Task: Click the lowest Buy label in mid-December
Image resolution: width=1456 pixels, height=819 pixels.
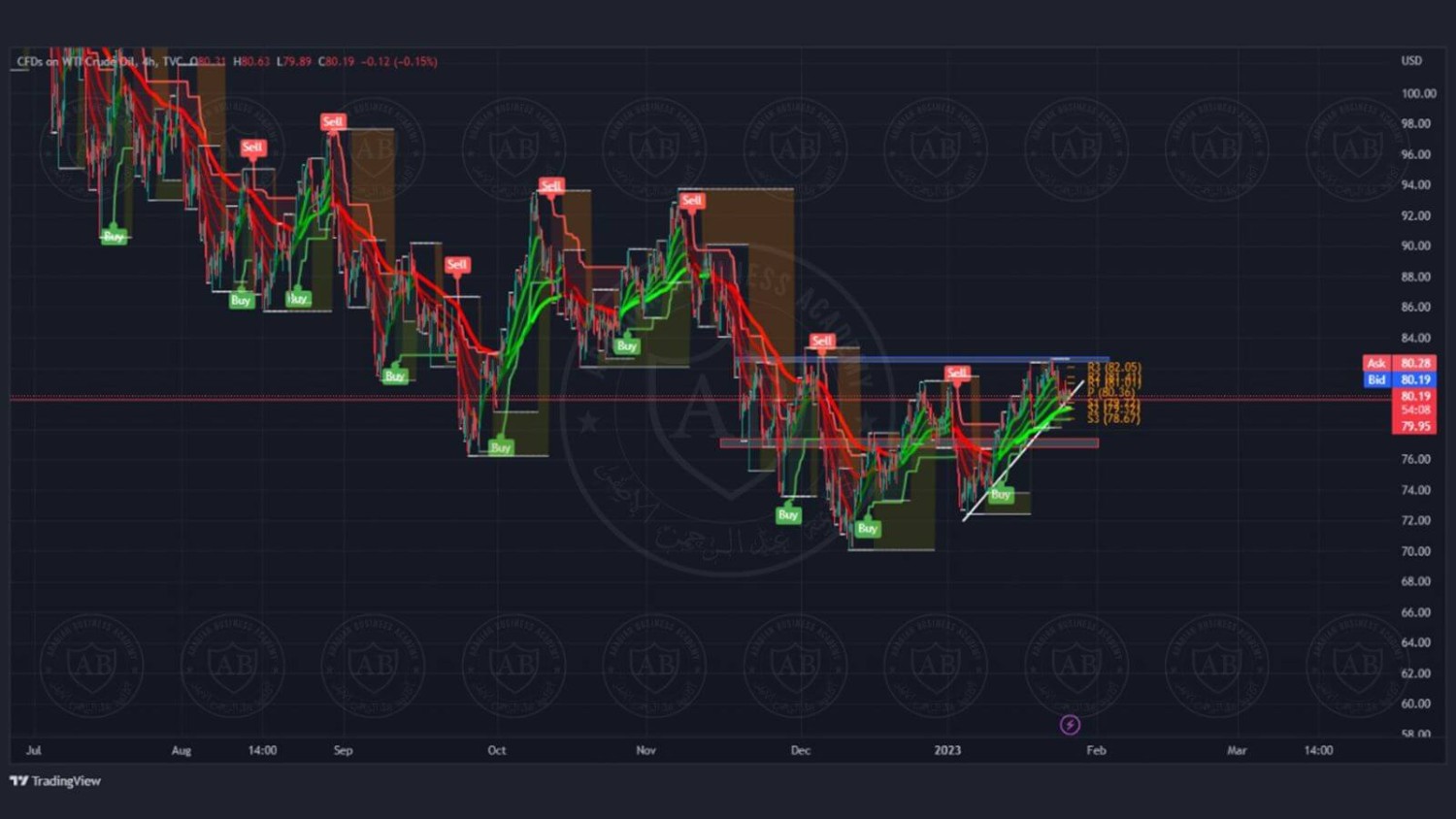Action: (868, 528)
